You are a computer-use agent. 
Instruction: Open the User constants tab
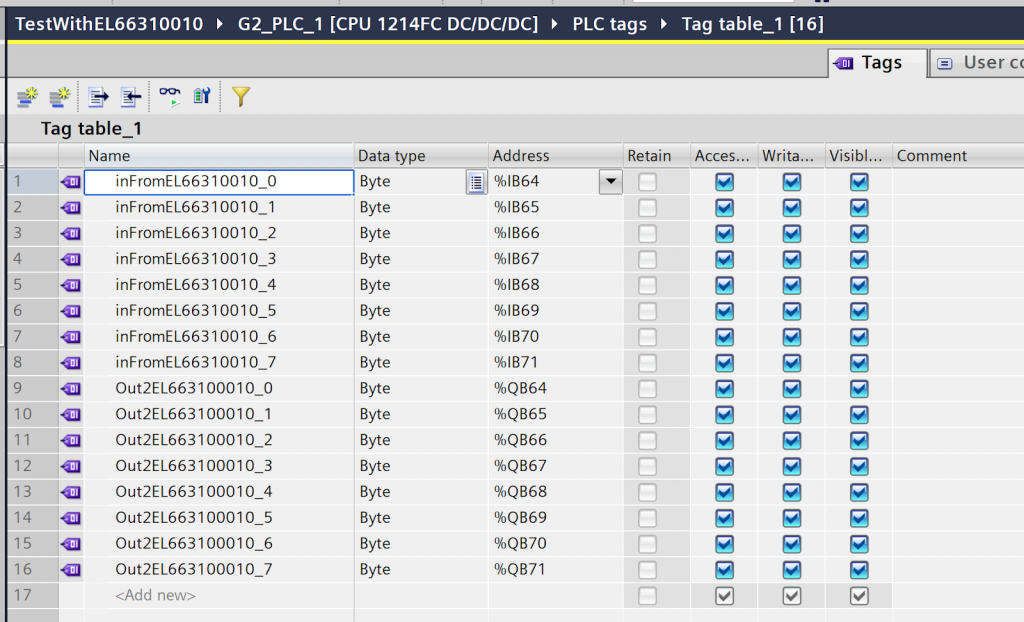click(x=978, y=63)
